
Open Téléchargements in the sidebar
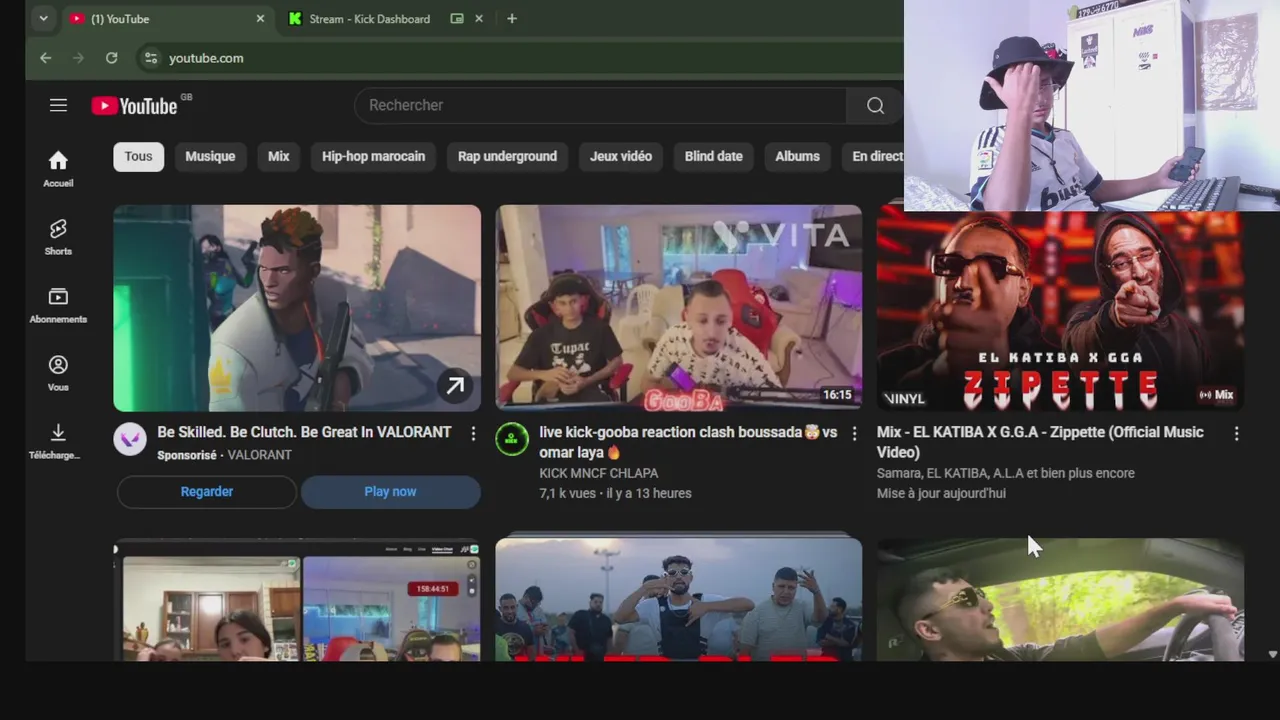55,441
